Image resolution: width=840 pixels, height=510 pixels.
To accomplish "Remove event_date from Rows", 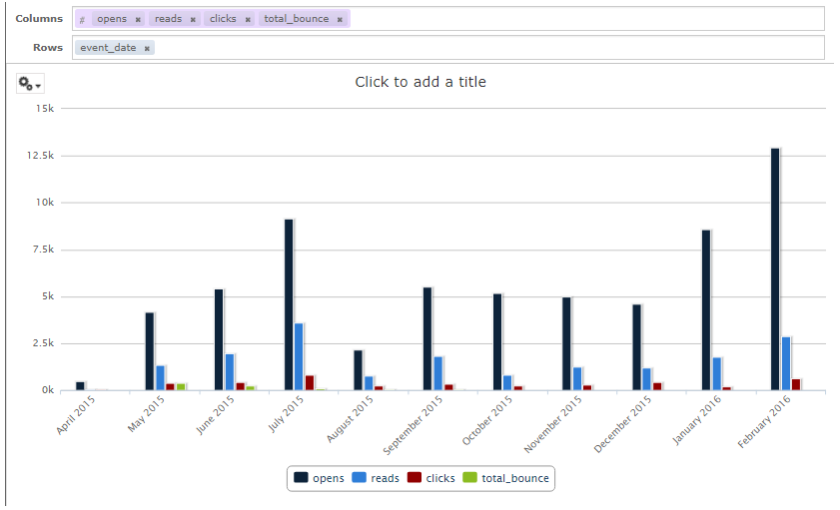I will point(147,48).
